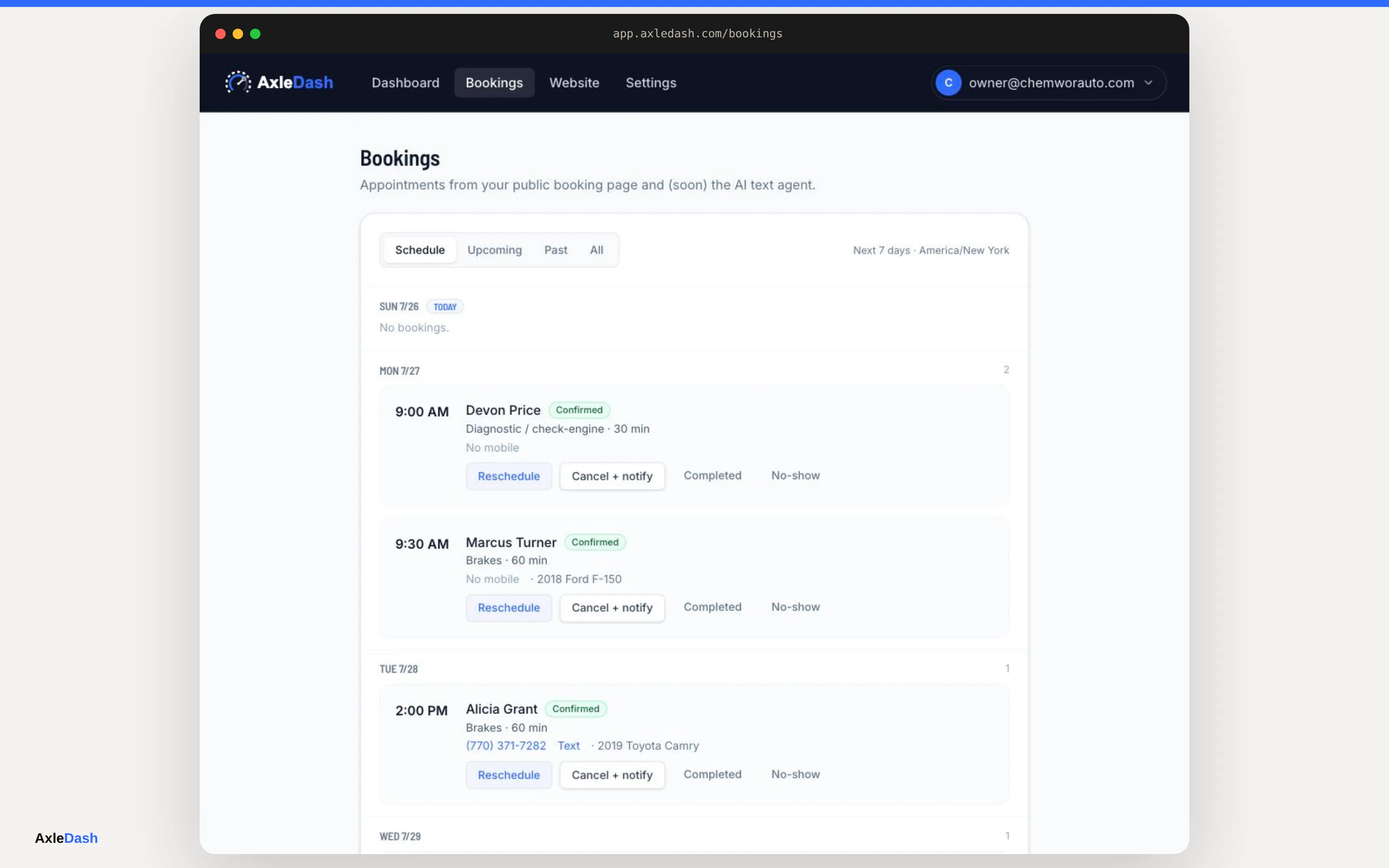Click the 'No bookings.' text under Sunday

pyautogui.click(x=414, y=328)
